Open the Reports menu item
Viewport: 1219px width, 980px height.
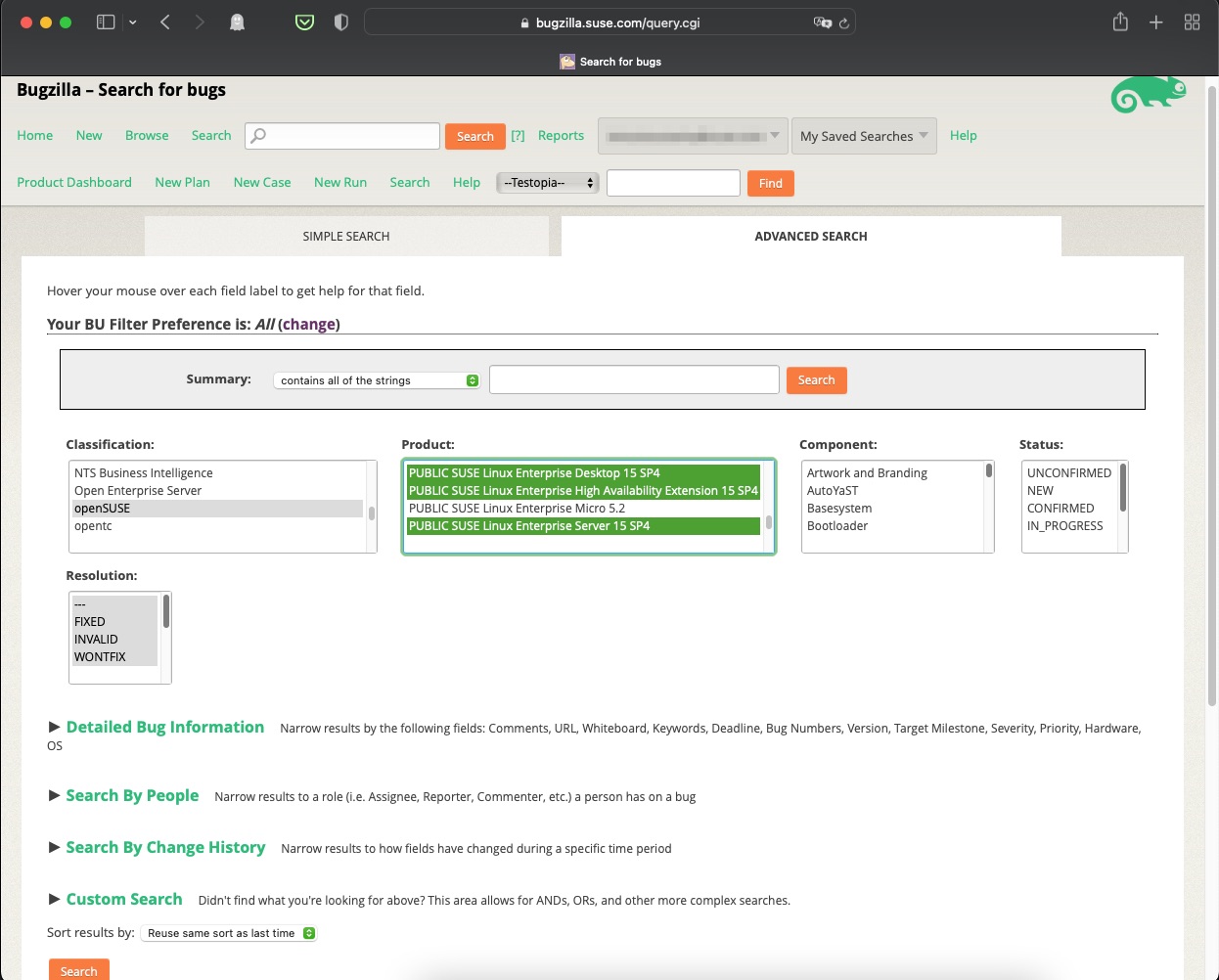pos(561,136)
